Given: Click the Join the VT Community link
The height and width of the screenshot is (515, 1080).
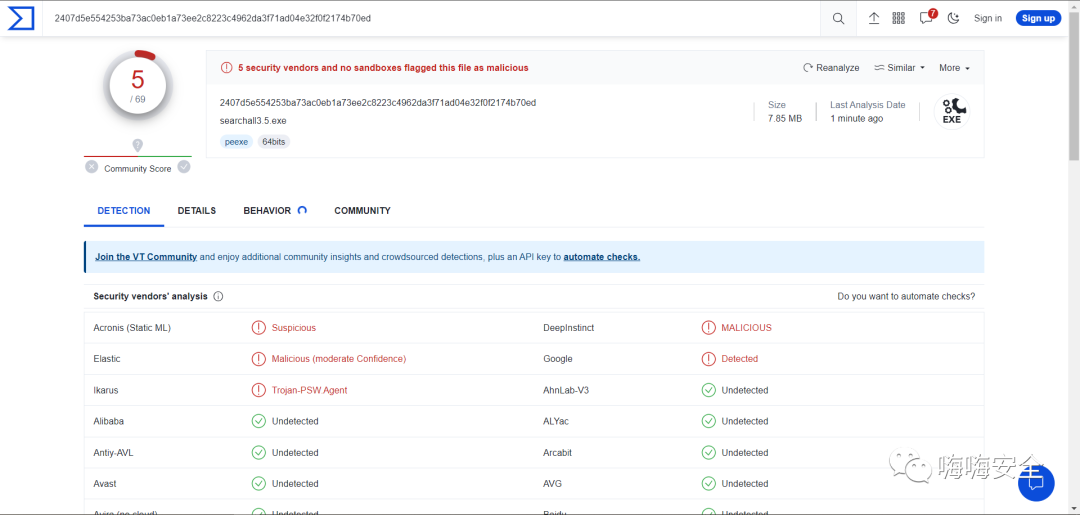Looking at the screenshot, I should pos(146,257).
